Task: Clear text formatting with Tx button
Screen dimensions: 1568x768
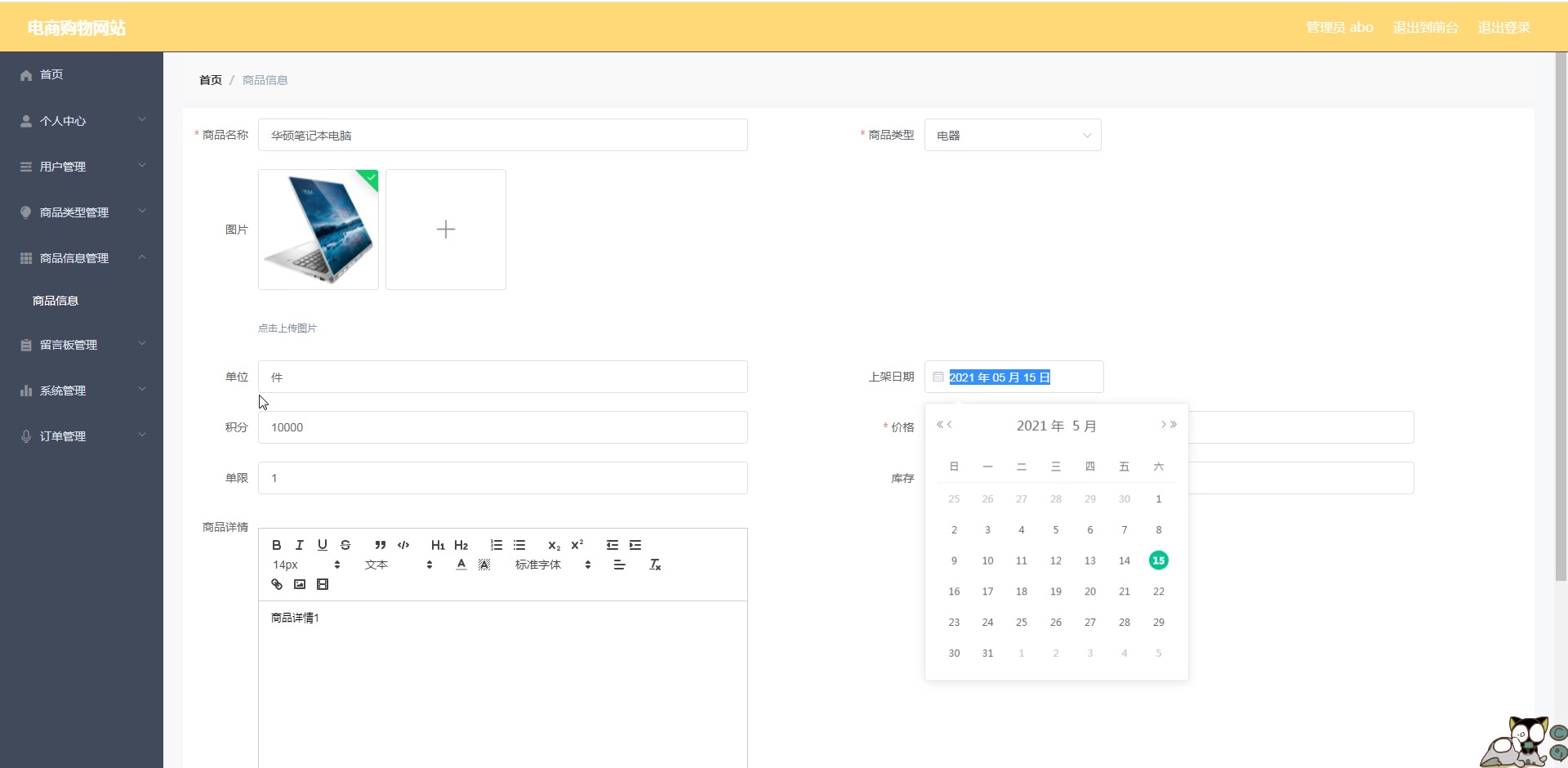Action: 654,564
